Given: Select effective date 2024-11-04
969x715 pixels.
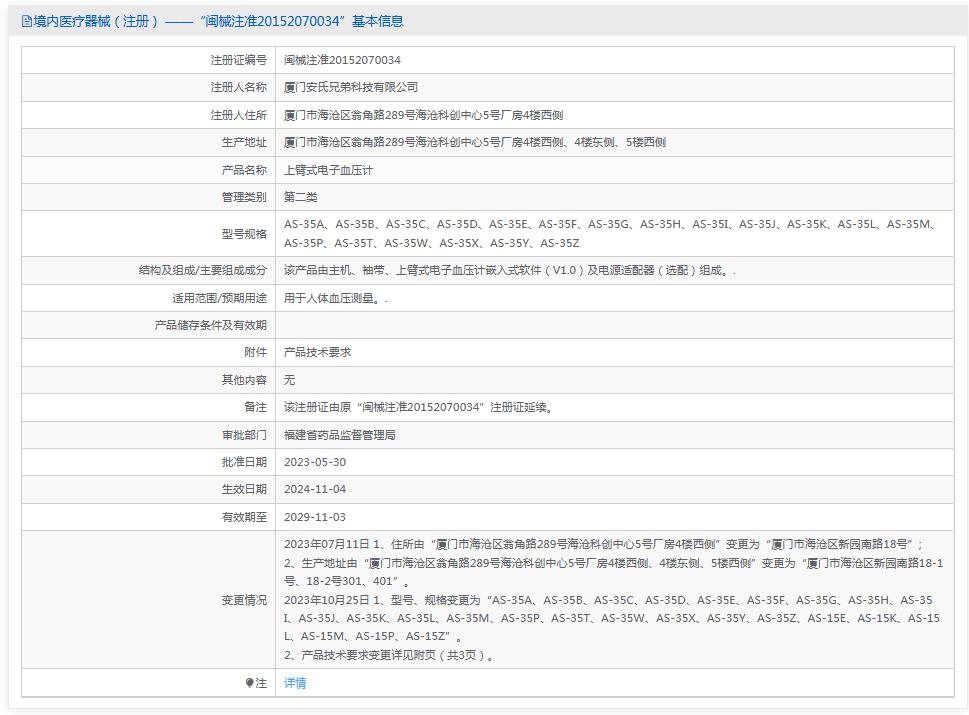Looking at the screenshot, I should (x=315, y=489).
